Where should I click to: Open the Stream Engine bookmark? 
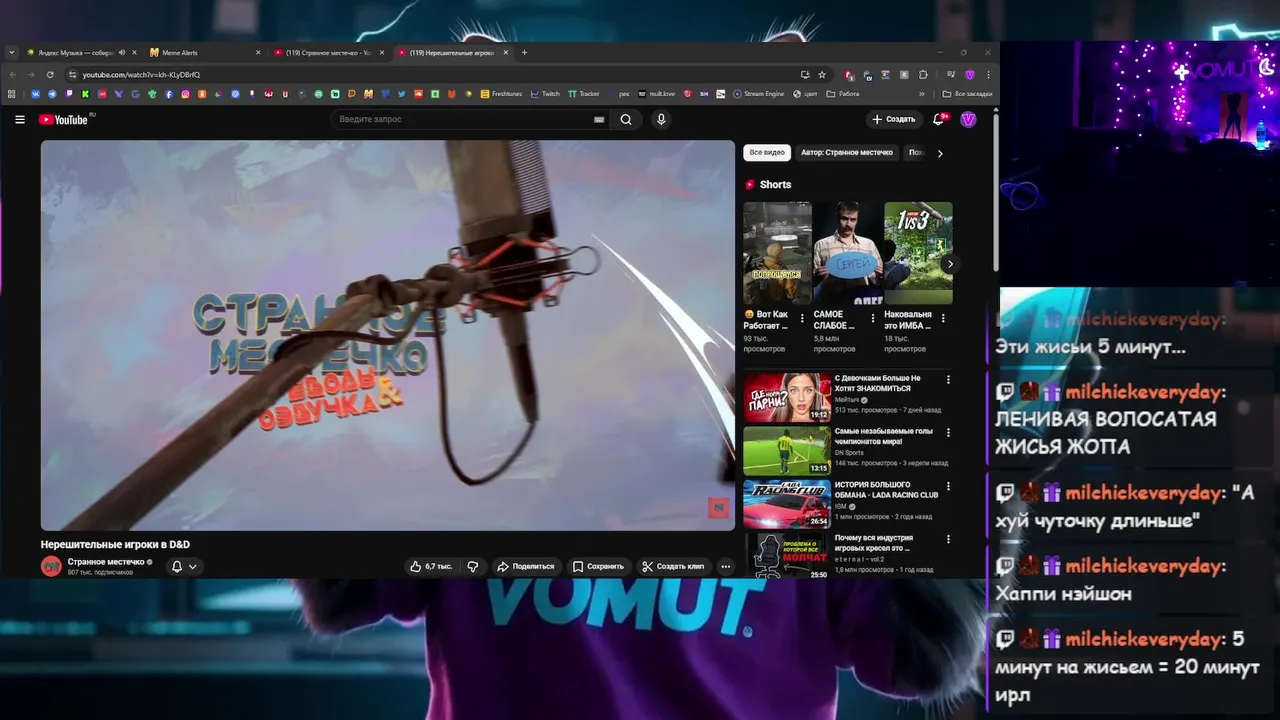758,94
